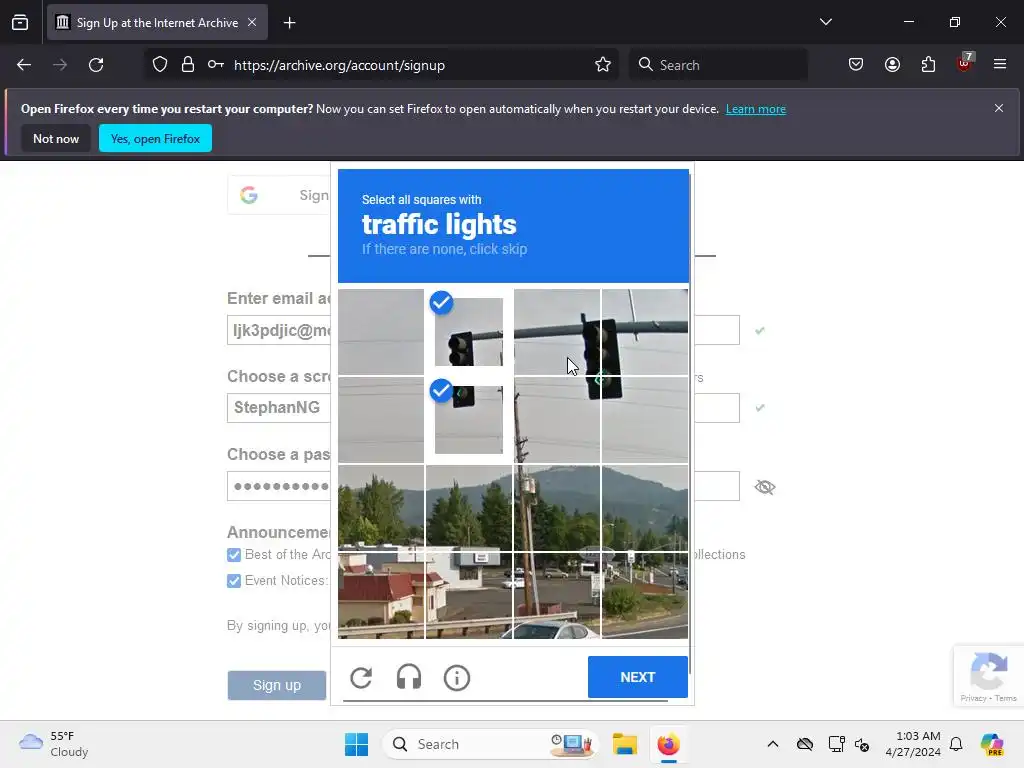Screen dimensions: 1024x768
Task: Click the taskbar clock showing 1:03 AM
Action: 913,744
